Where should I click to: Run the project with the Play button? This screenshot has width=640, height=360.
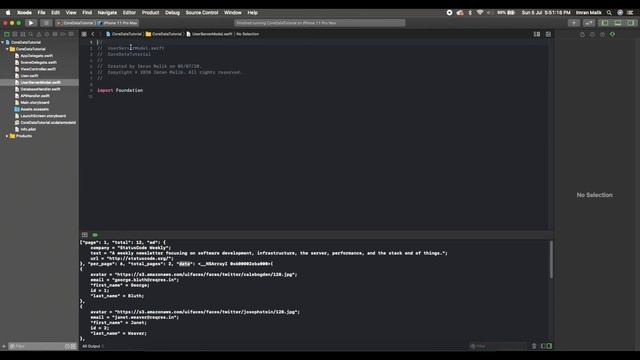[31, 23]
